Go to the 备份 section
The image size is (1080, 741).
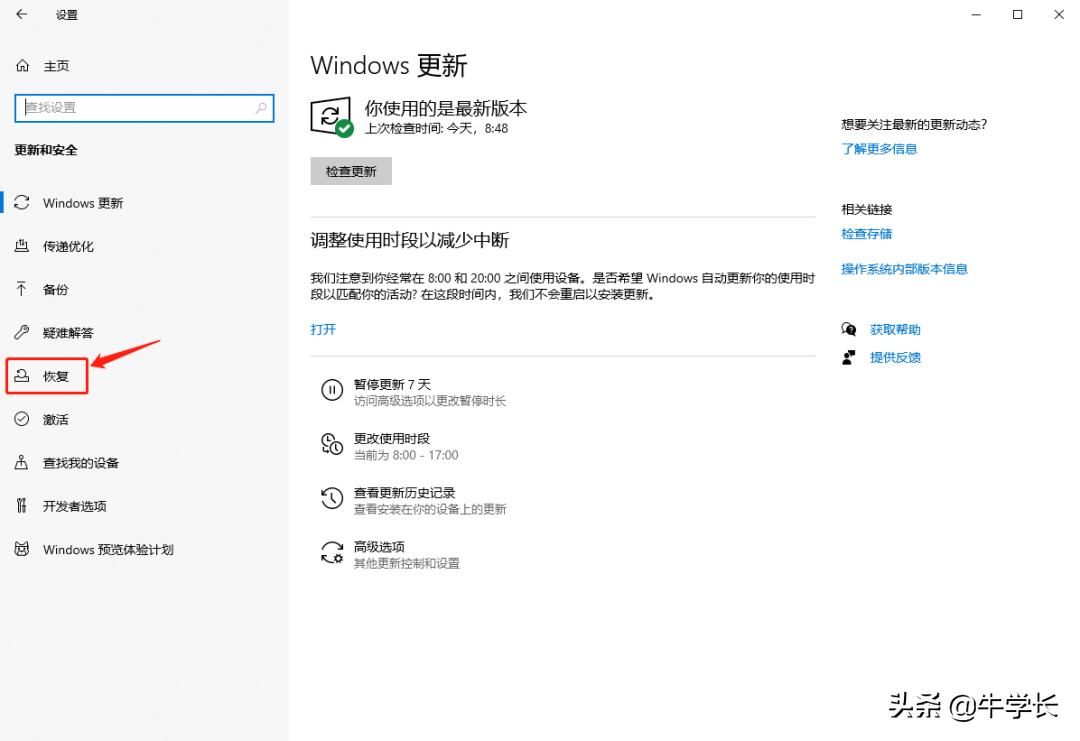pos(56,290)
